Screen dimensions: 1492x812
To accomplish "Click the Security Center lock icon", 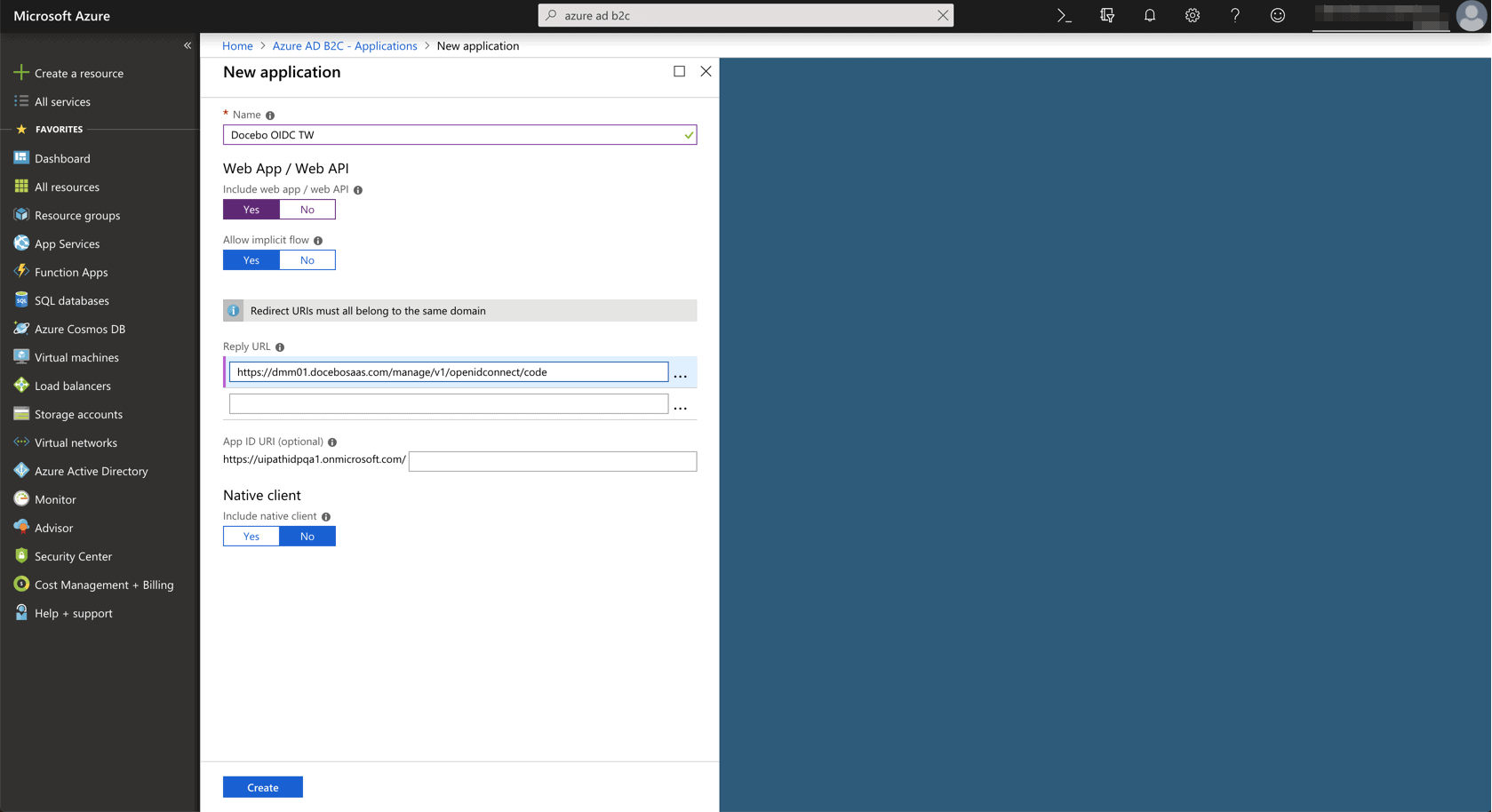I will [21, 556].
